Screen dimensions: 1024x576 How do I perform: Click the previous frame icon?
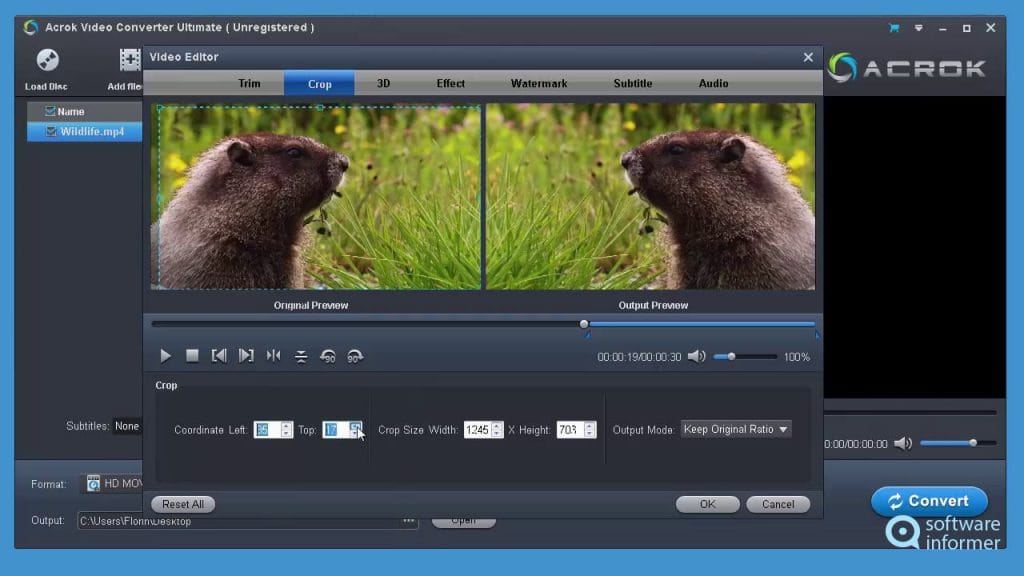pos(219,355)
